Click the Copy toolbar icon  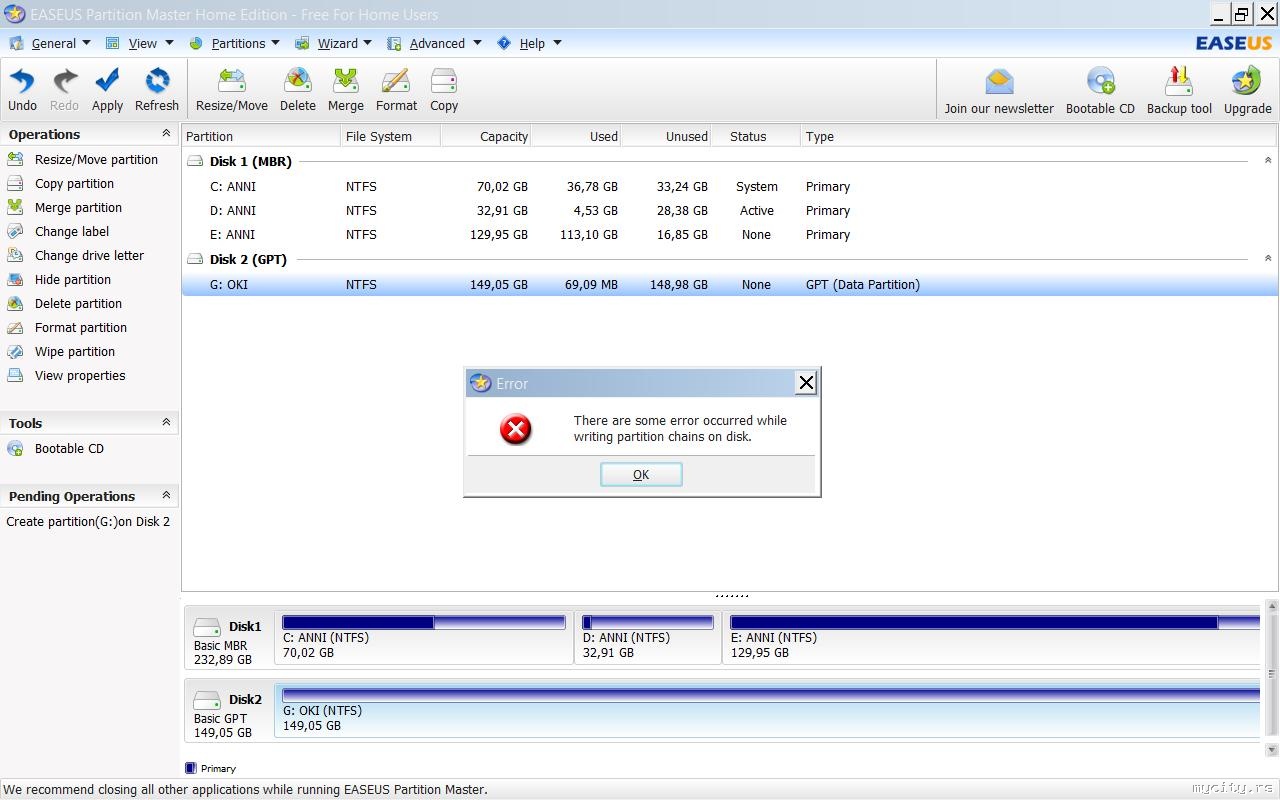[444, 90]
